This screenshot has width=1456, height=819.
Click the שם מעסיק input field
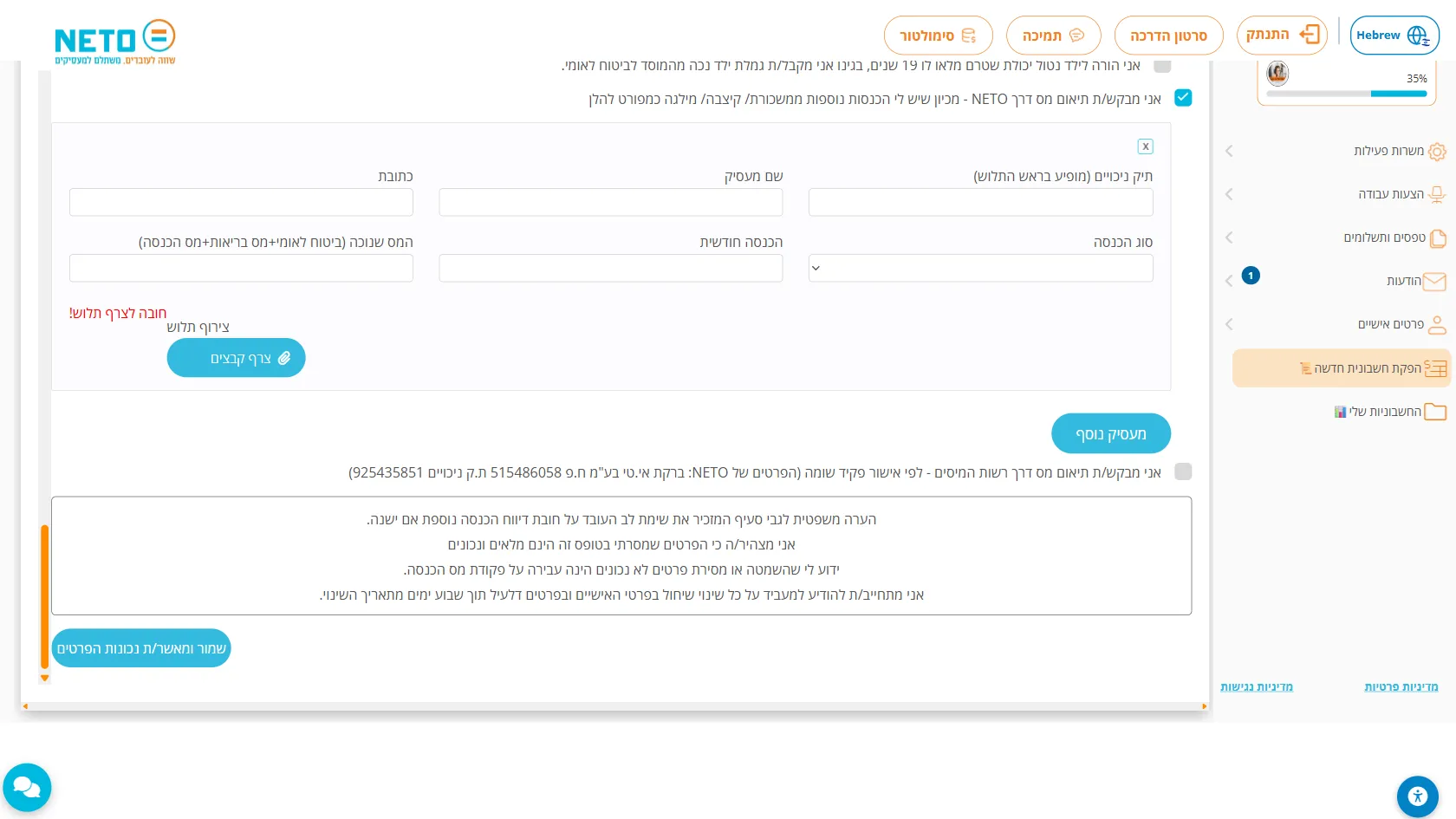coord(610,202)
